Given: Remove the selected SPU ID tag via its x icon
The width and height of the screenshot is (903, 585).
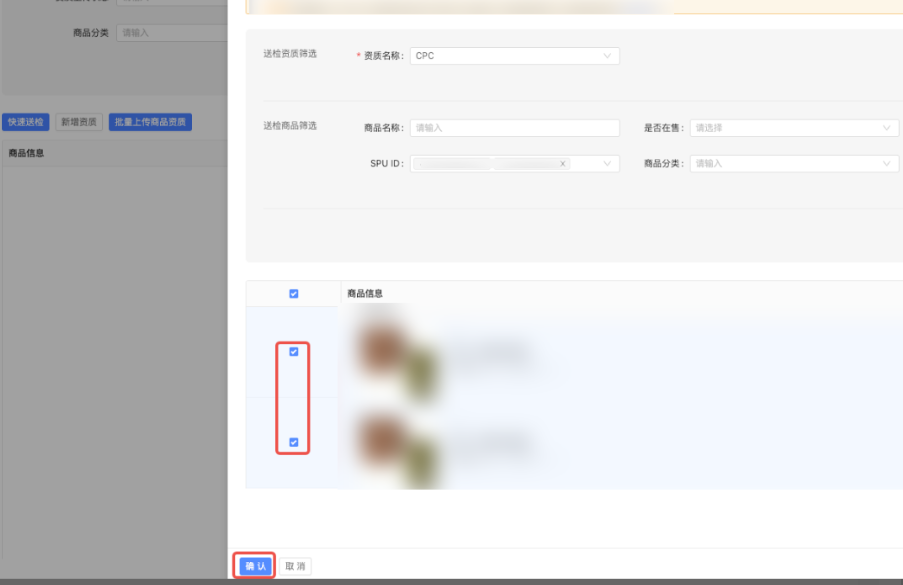Looking at the screenshot, I should pos(563,163).
